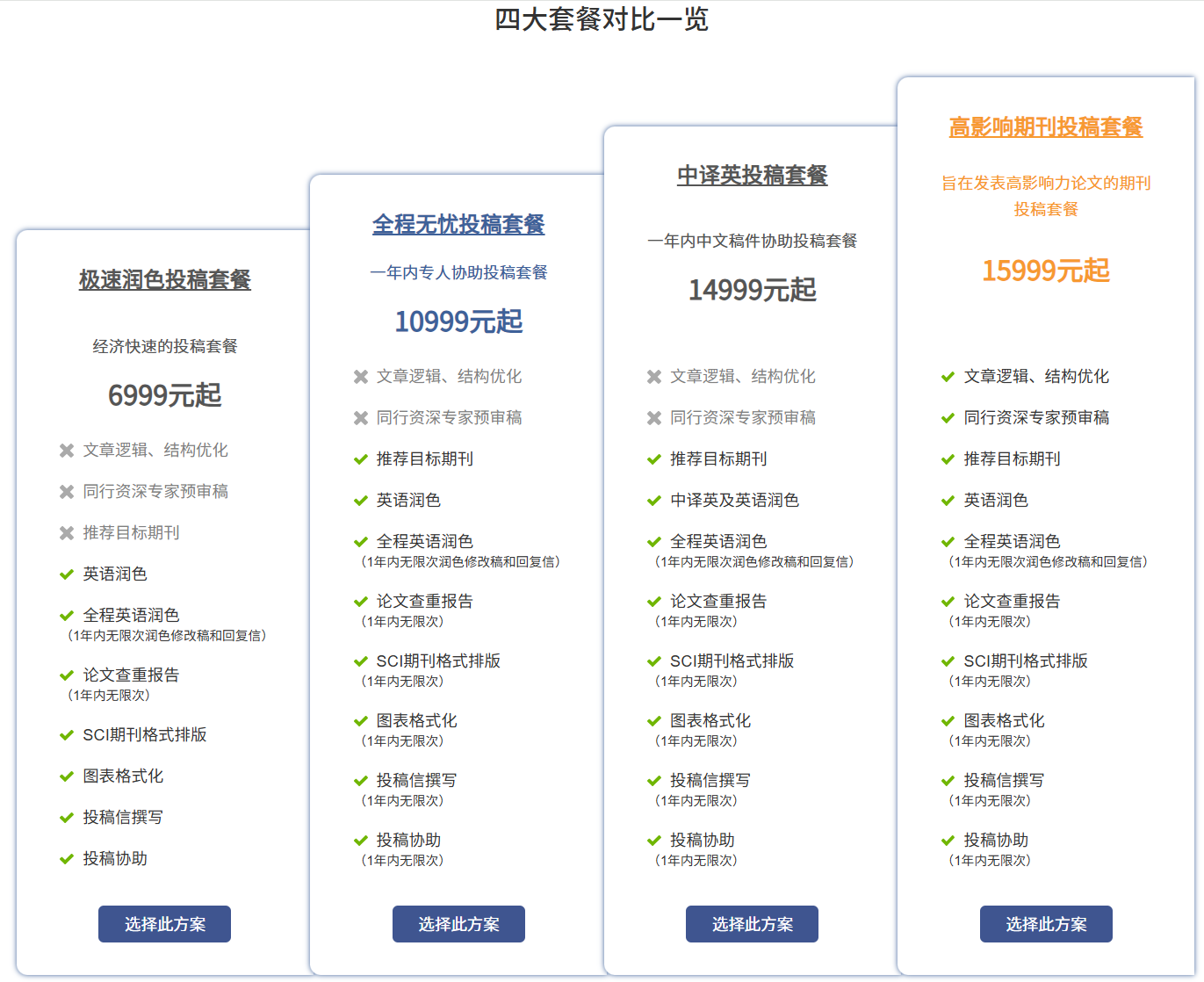The height and width of the screenshot is (982, 1204).
Task: Click 选择此方案 under 极速润色投稿套餐
Action: tap(163, 924)
